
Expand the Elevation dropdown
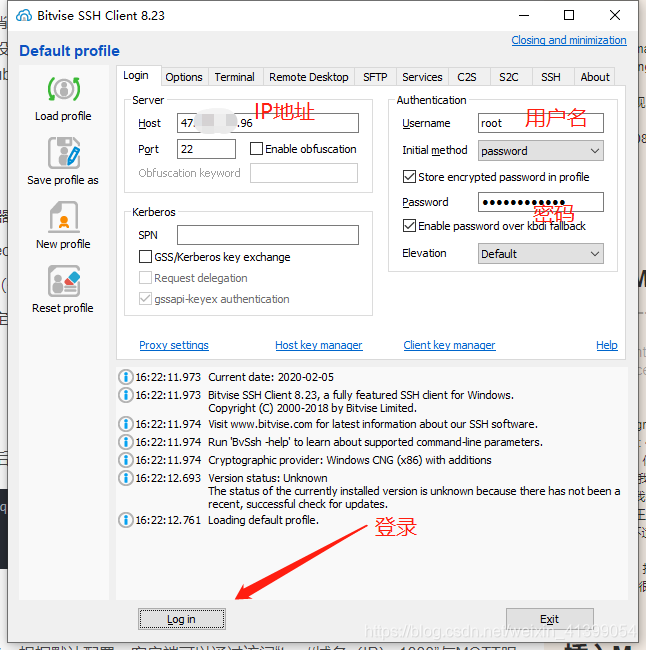coord(541,254)
